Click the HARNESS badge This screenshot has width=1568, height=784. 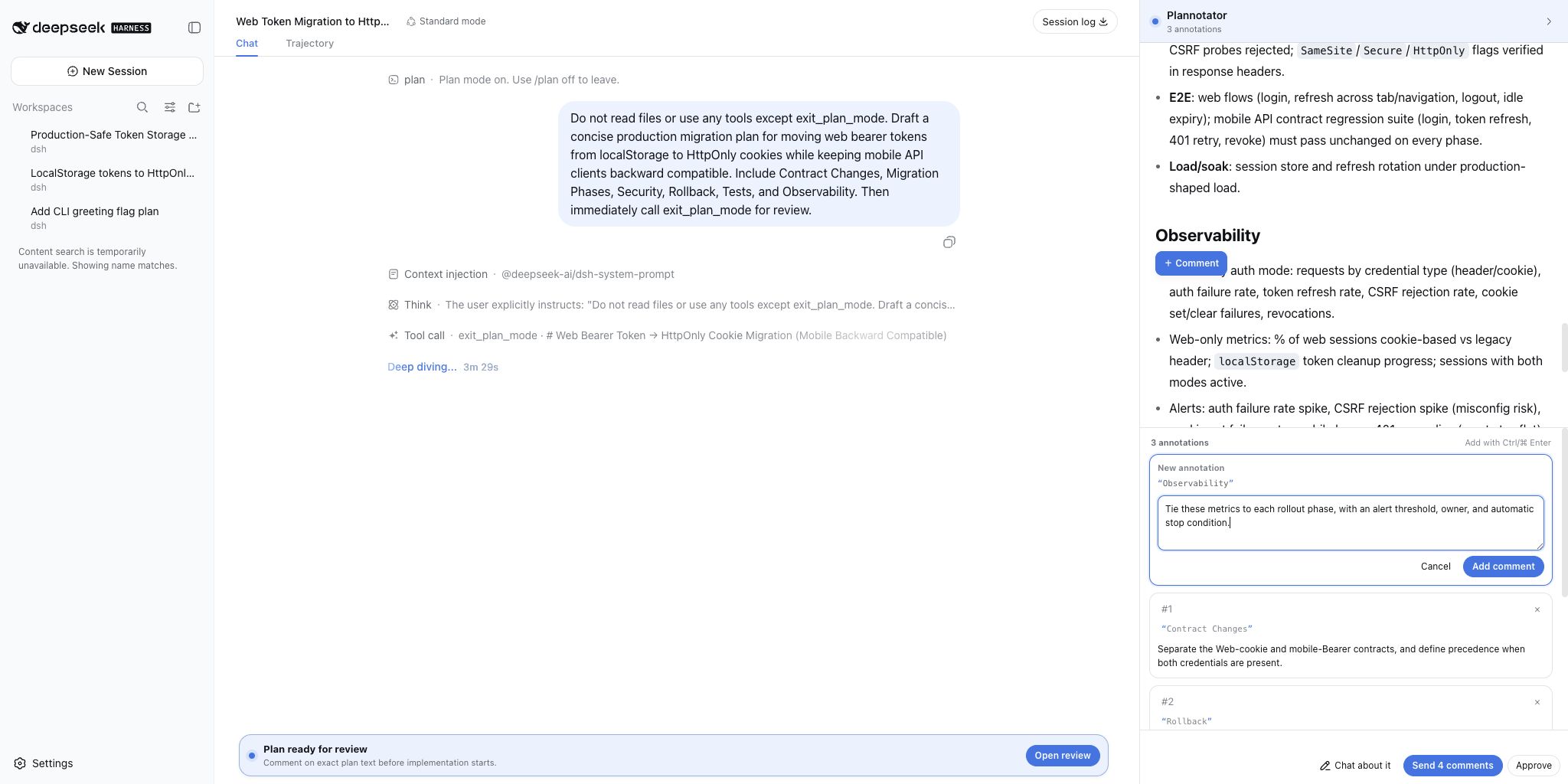pyautogui.click(x=131, y=28)
